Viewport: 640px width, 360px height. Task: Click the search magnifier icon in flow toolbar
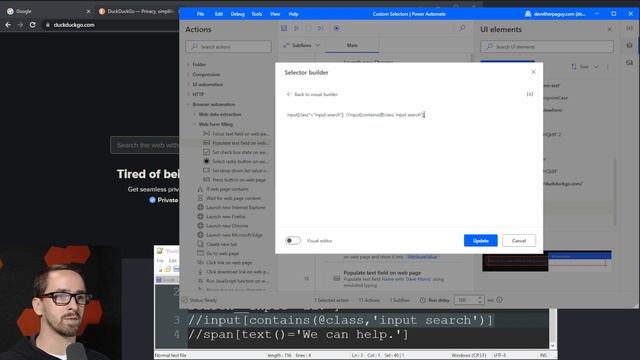pos(462,28)
